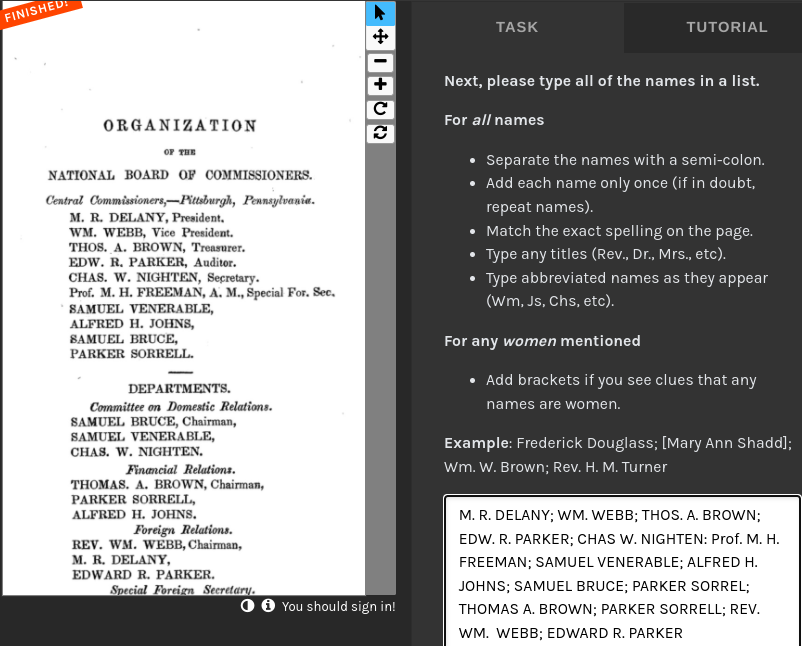Toggle image contrast half-circle icon
This screenshot has height=646, width=802.
248,606
